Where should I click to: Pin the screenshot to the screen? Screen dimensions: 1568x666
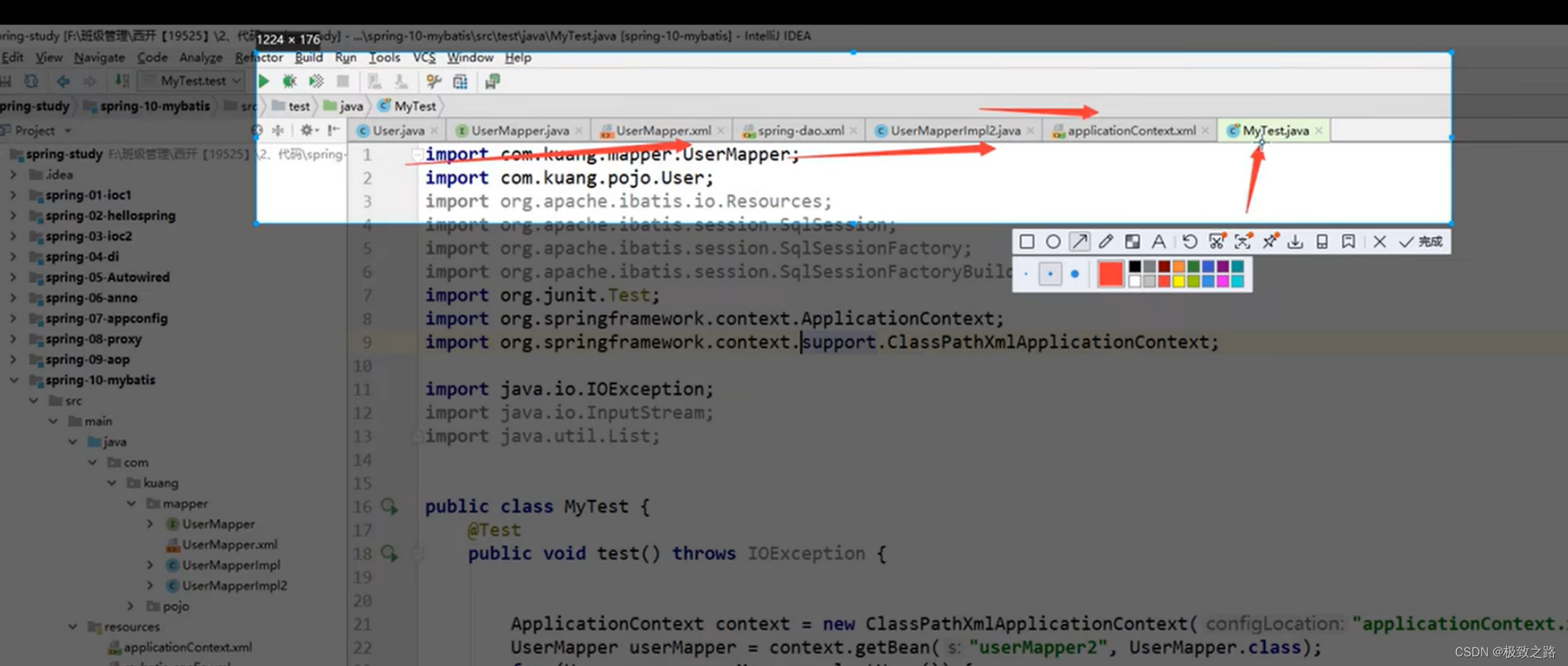(1270, 241)
